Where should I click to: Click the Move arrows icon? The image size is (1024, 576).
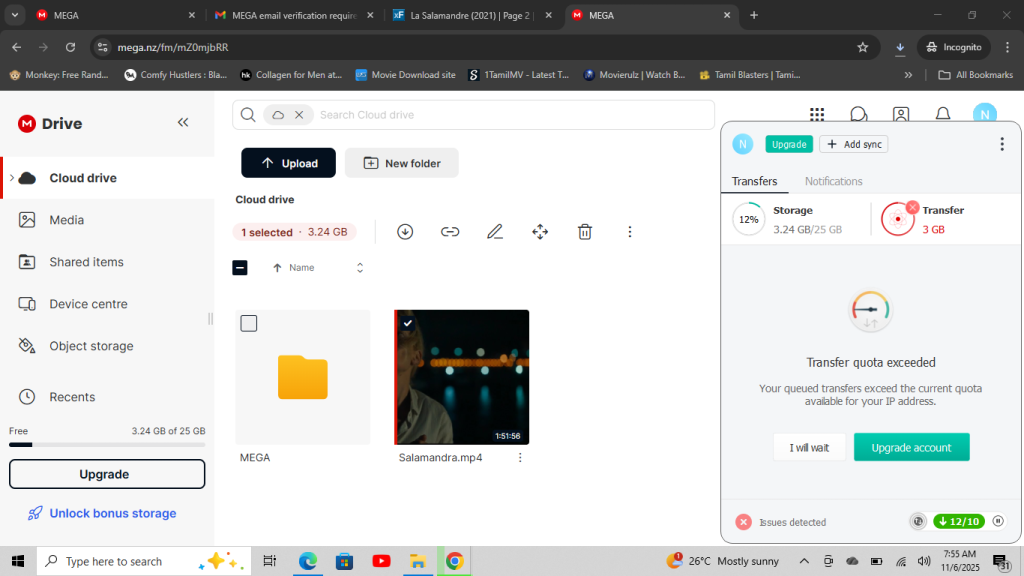(x=540, y=232)
